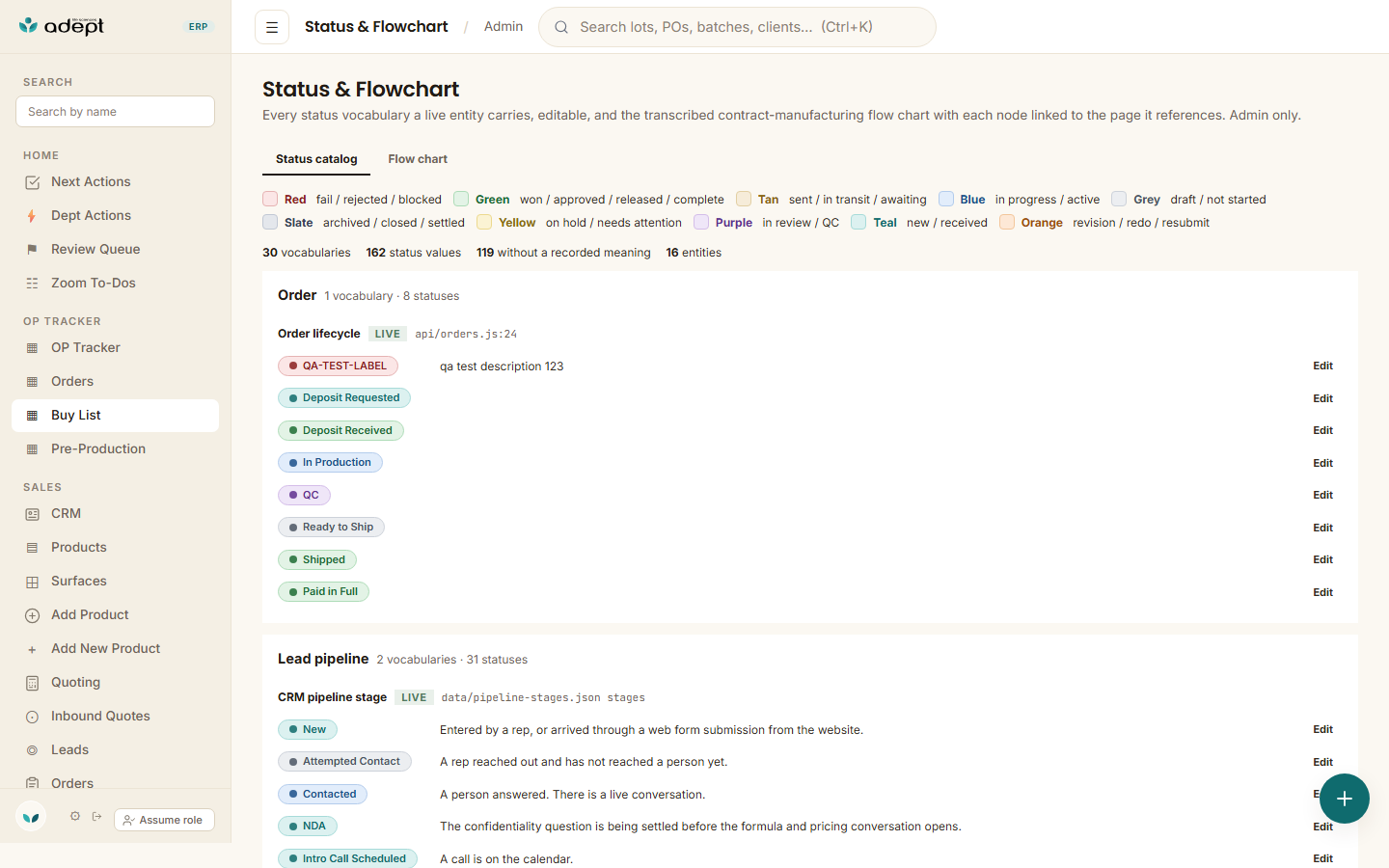Click the ERP badge beside the logo

pyautogui.click(x=198, y=27)
